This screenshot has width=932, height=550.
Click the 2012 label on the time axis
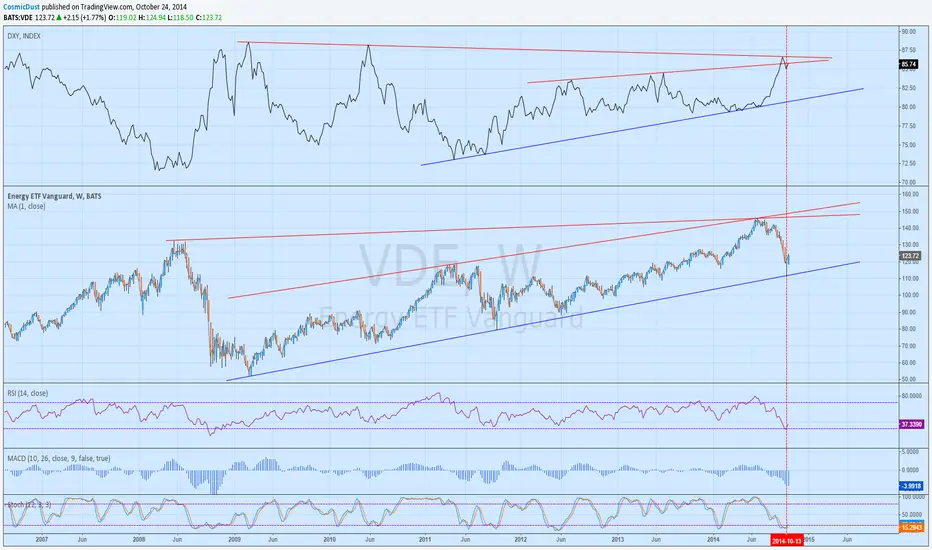click(521, 540)
